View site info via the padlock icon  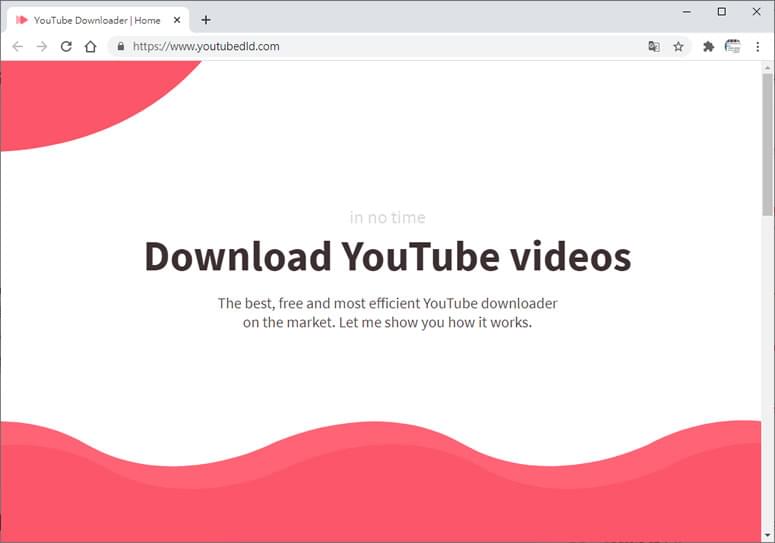[x=121, y=46]
